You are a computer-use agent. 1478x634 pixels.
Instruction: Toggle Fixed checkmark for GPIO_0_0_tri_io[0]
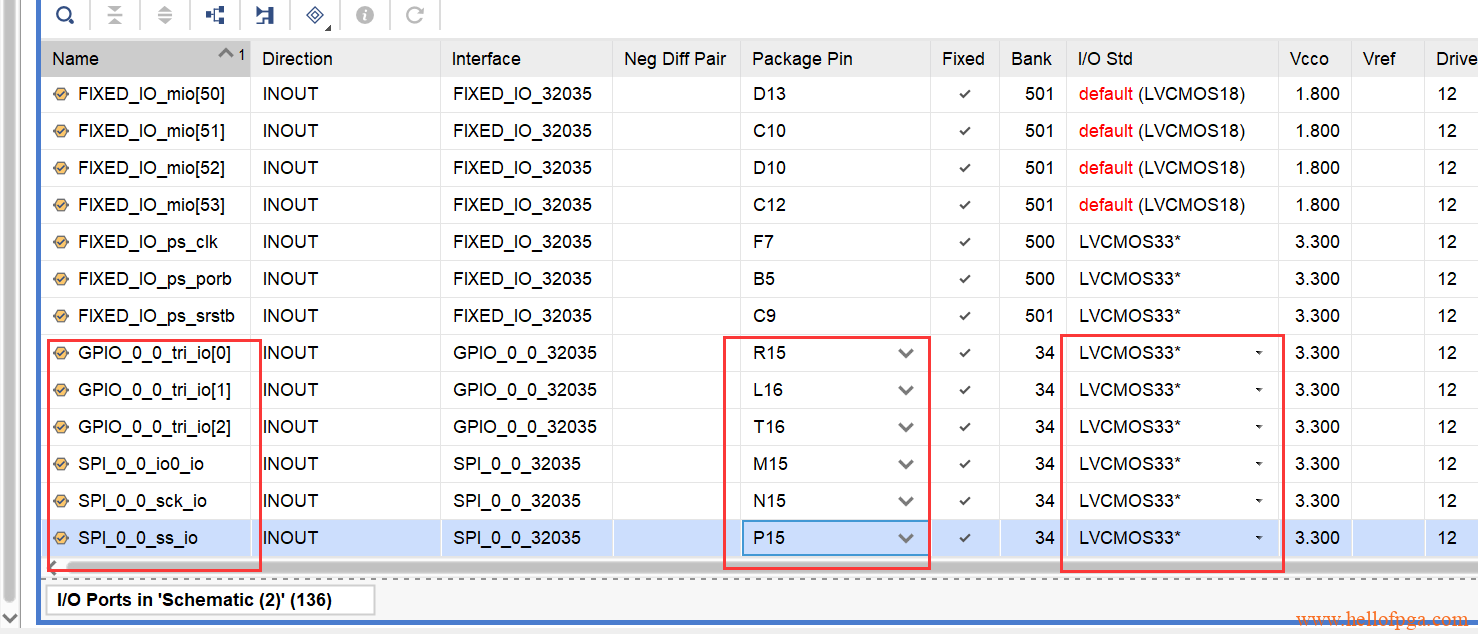(x=964, y=353)
